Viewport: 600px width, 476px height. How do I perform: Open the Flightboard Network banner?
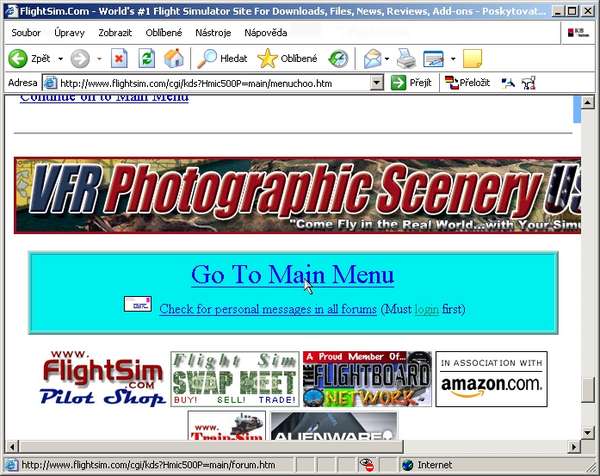(x=367, y=379)
